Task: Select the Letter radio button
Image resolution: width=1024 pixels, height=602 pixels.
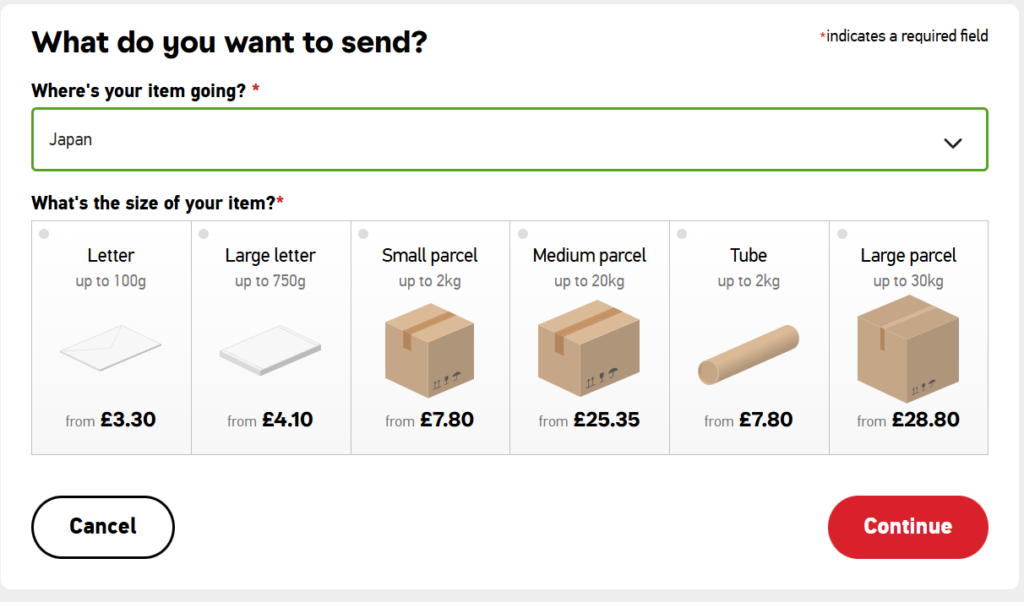Action: click(44, 234)
